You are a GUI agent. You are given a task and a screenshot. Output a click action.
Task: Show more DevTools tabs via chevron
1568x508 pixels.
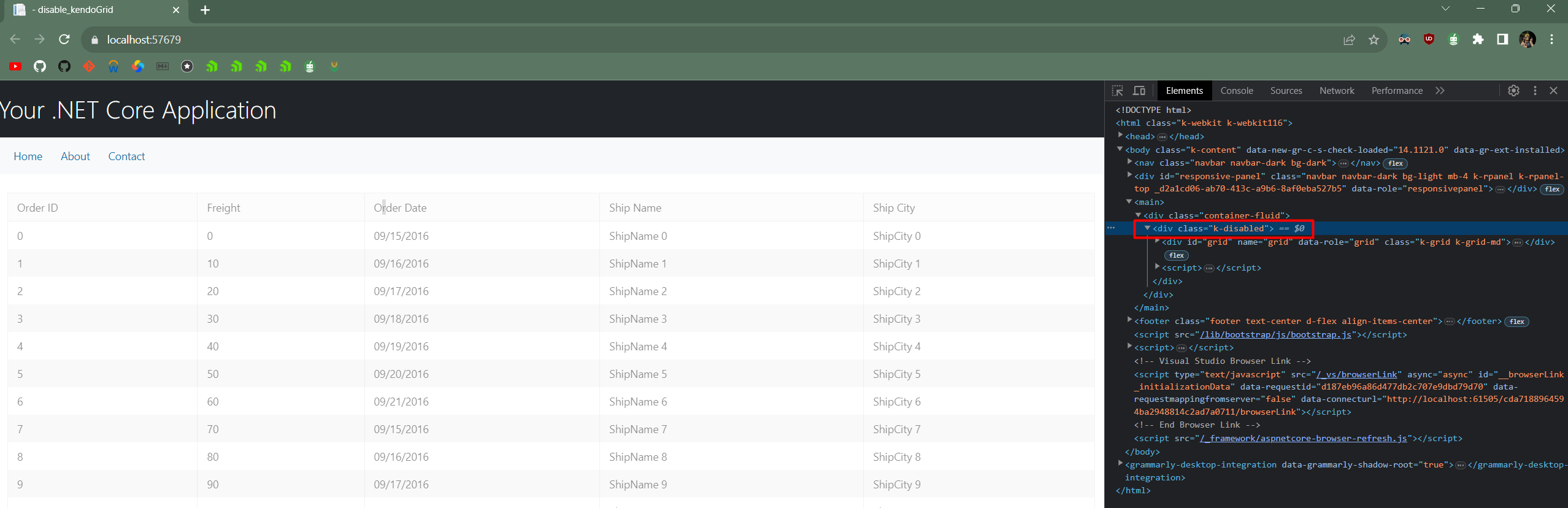tap(1440, 91)
